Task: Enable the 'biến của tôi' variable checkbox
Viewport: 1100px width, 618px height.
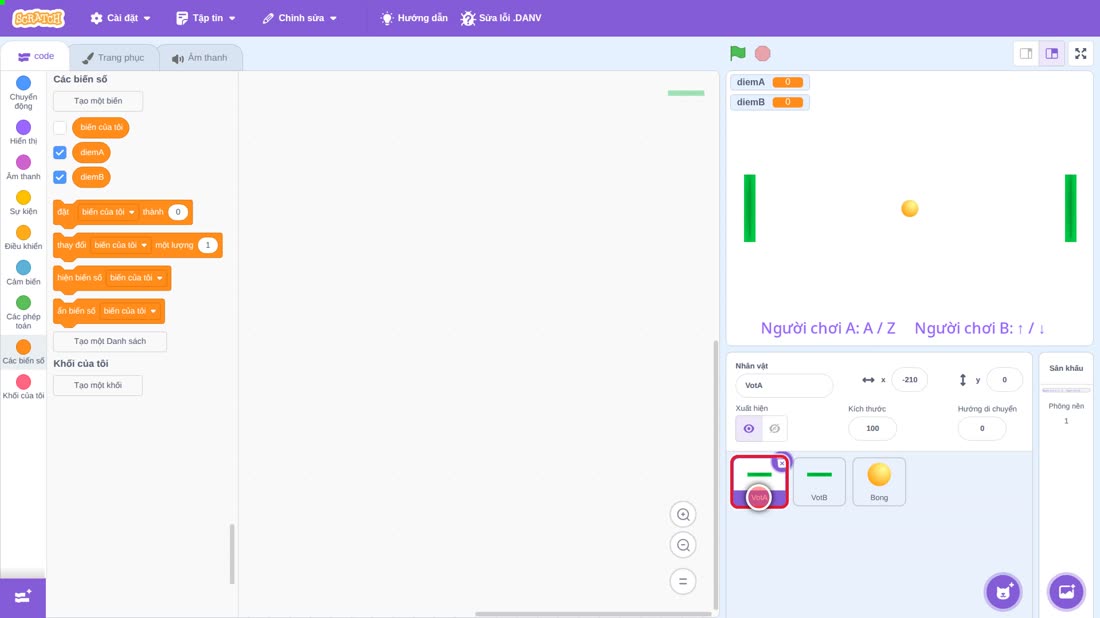Action: [x=60, y=128]
